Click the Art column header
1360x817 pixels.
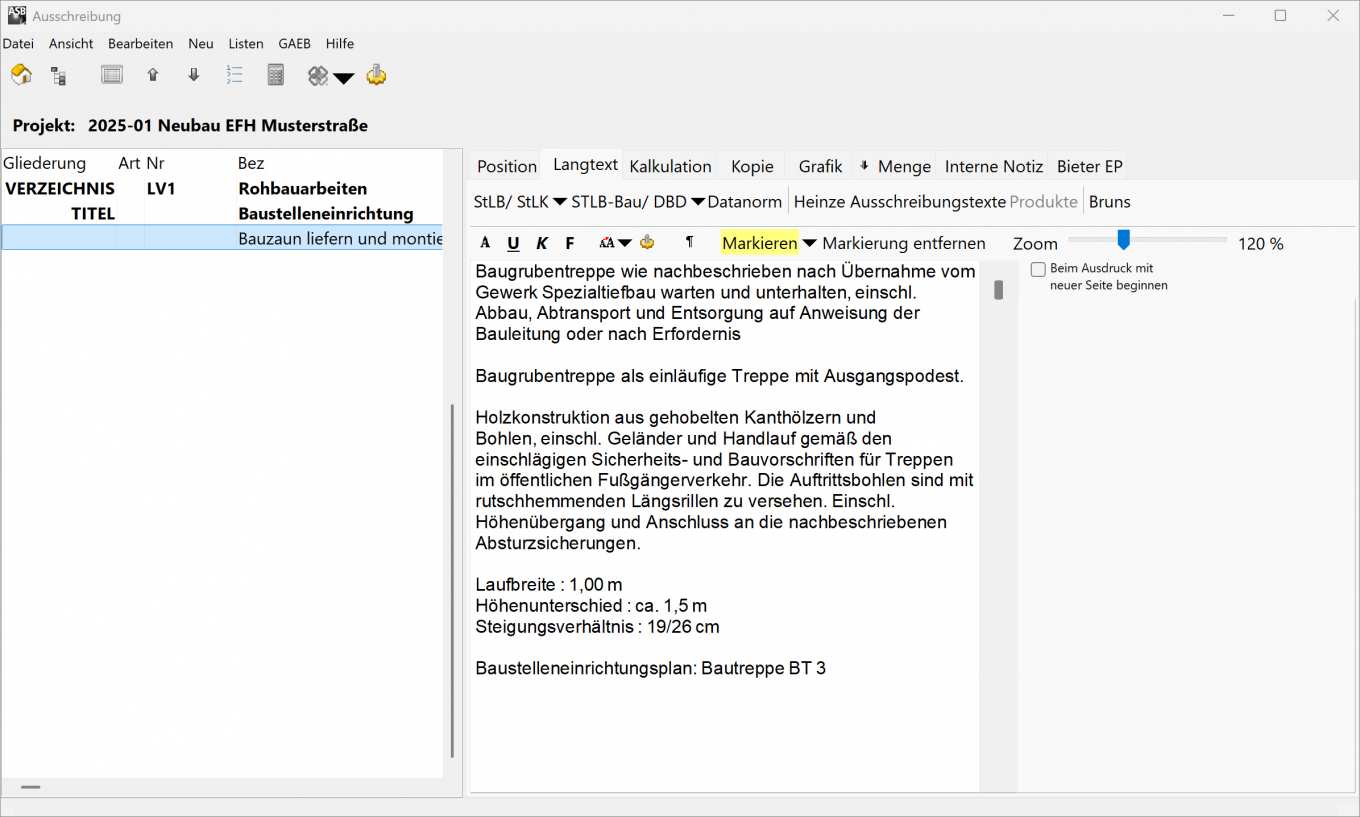coord(129,163)
